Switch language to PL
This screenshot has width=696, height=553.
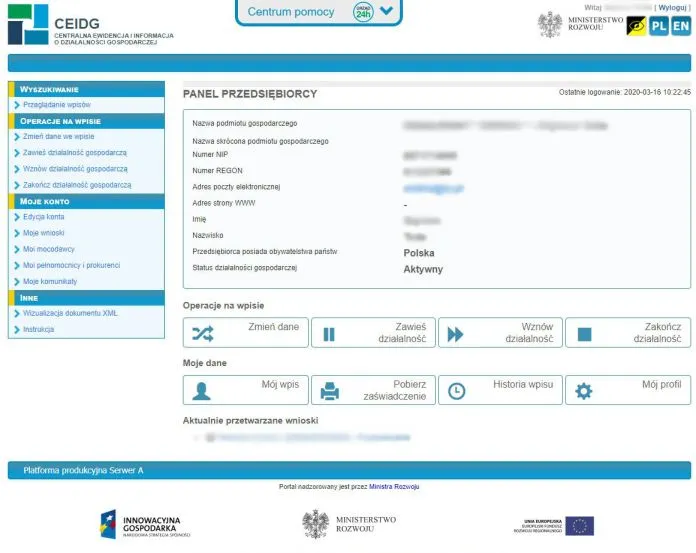coord(659,26)
